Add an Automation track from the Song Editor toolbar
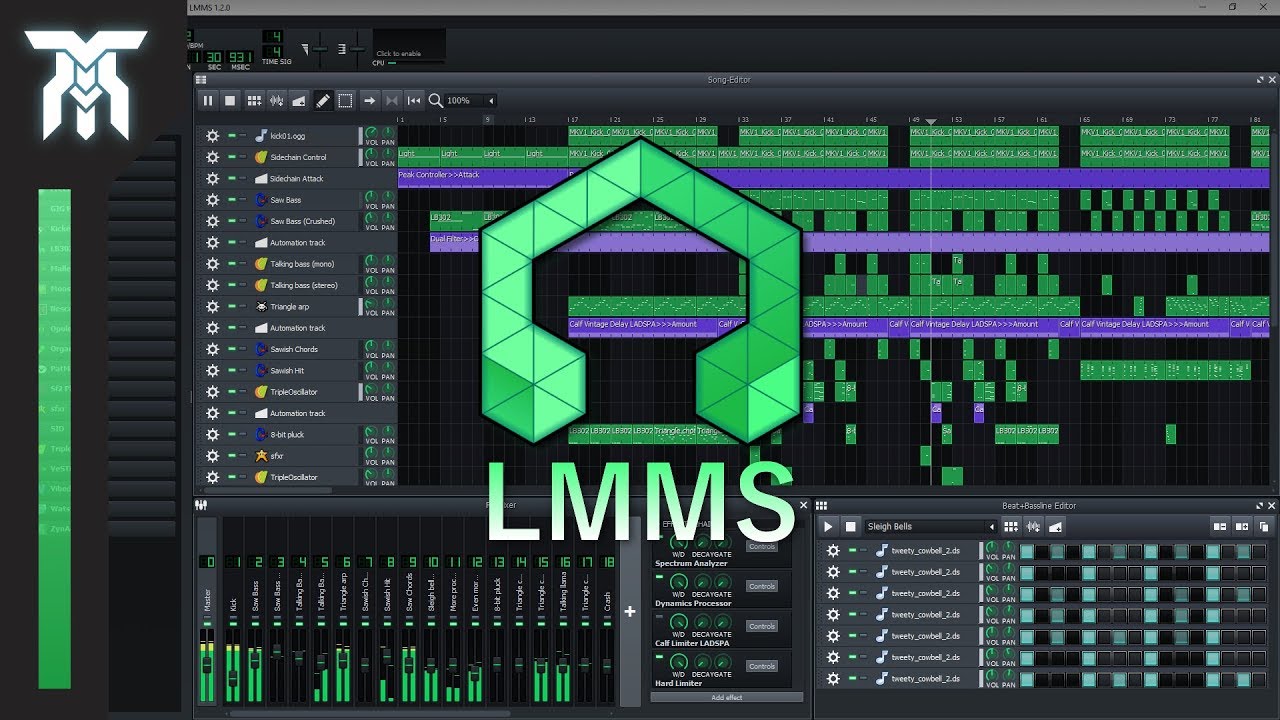The height and width of the screenshot is (720, 1280). (300, 100)
